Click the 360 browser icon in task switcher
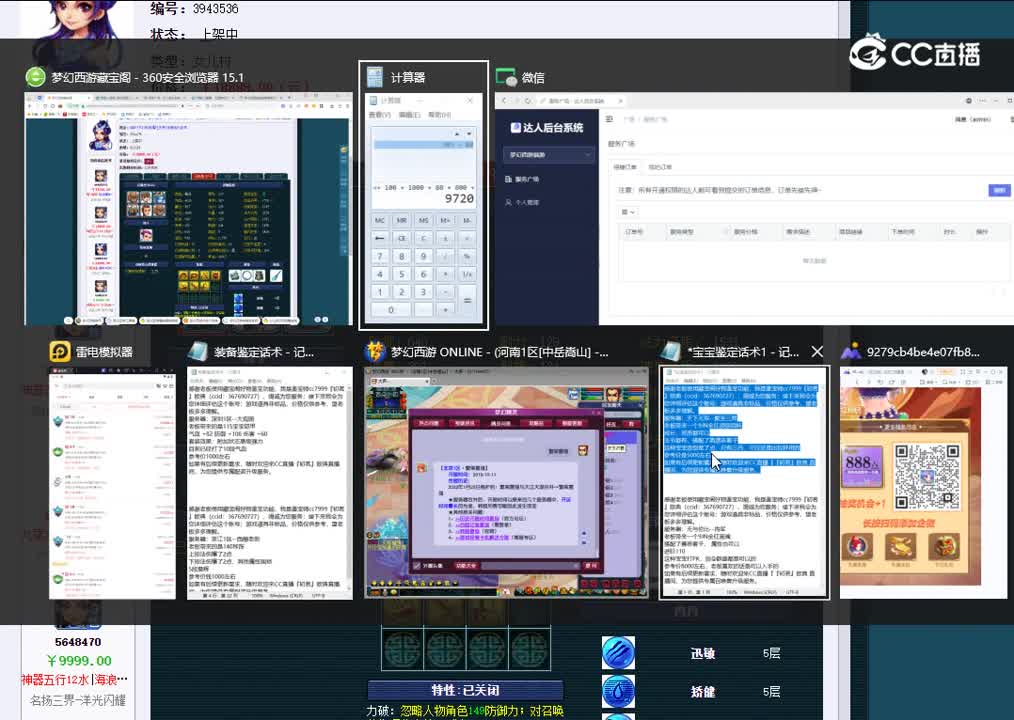1014x720 pixels. click(x=36, y=77)
